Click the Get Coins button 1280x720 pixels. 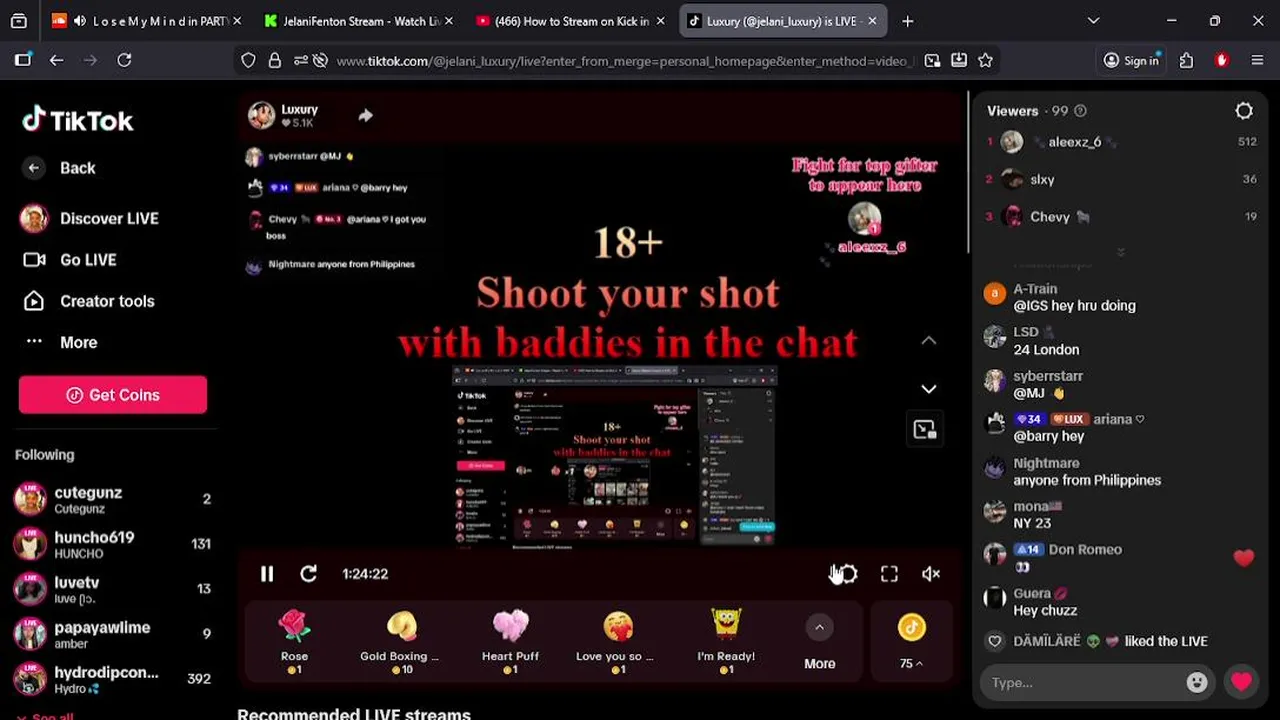click(x=113, y=395)
